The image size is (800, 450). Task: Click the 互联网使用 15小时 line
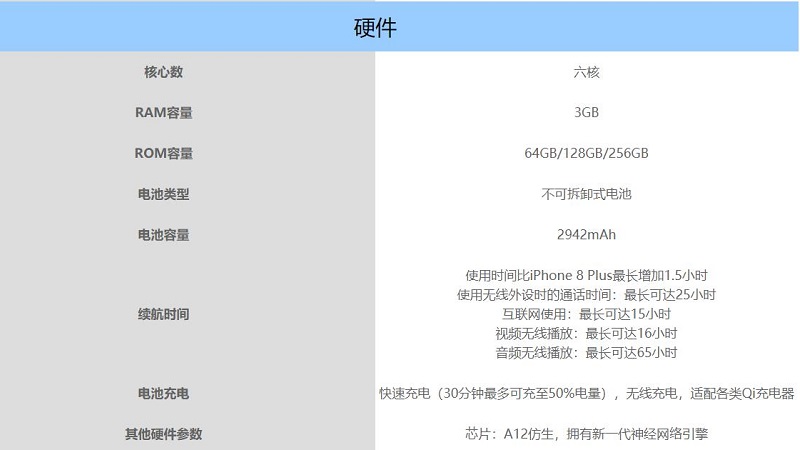[x=586, y=314]
